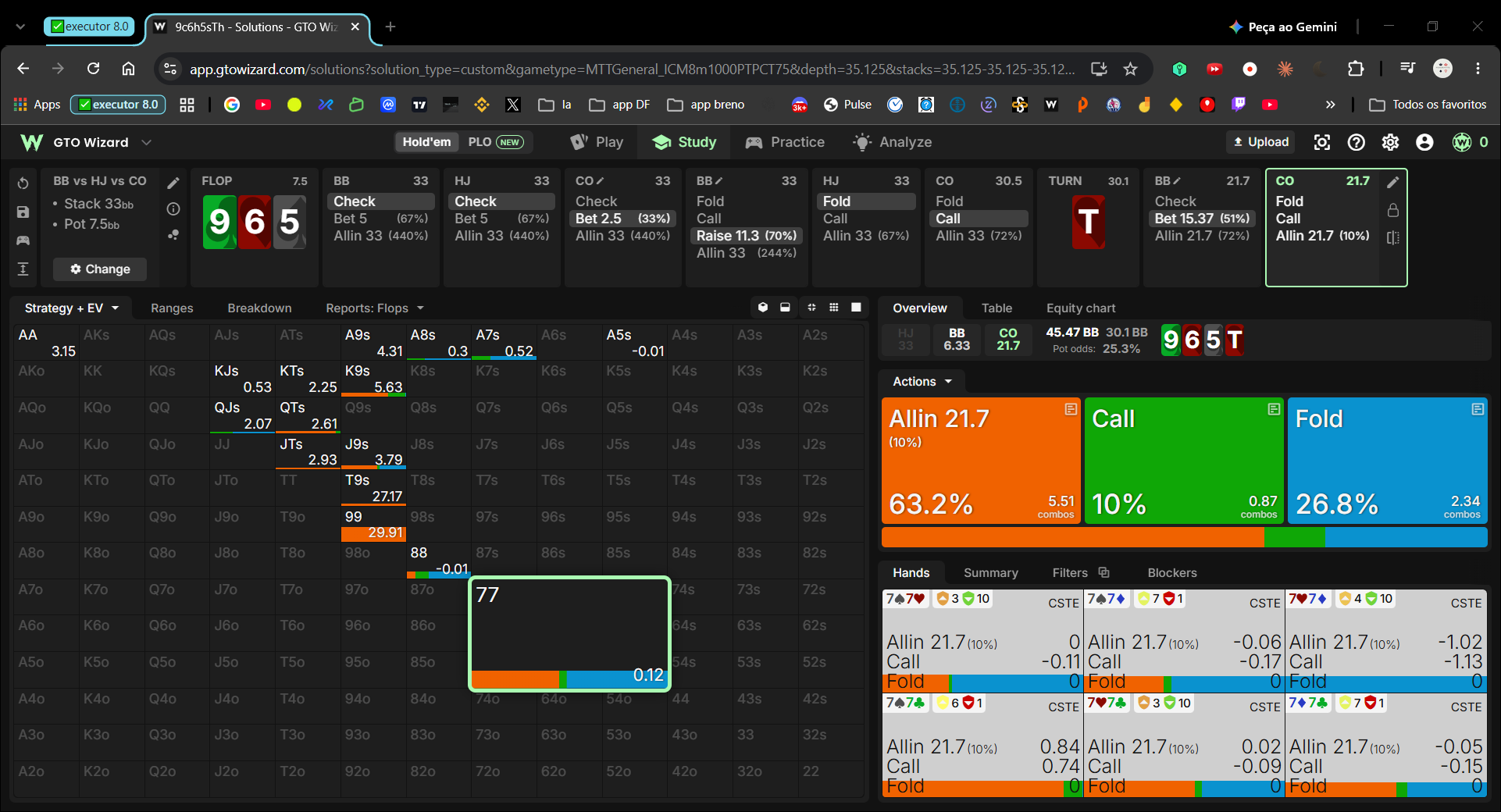Toggle the compact four-square matrix icon
This screenshot has width=1501, height=812.
tap(812, 308)
